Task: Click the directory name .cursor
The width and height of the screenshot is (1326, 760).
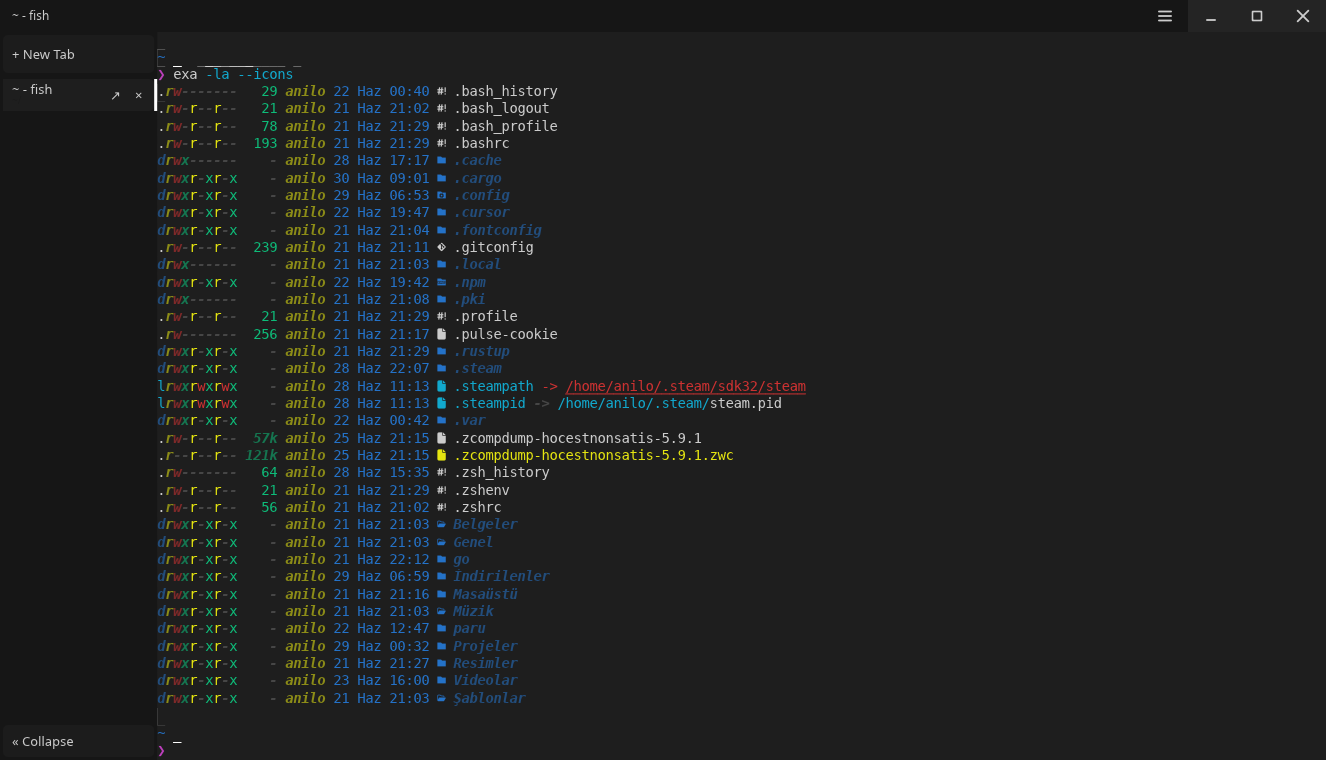Action: coord(481,212)
